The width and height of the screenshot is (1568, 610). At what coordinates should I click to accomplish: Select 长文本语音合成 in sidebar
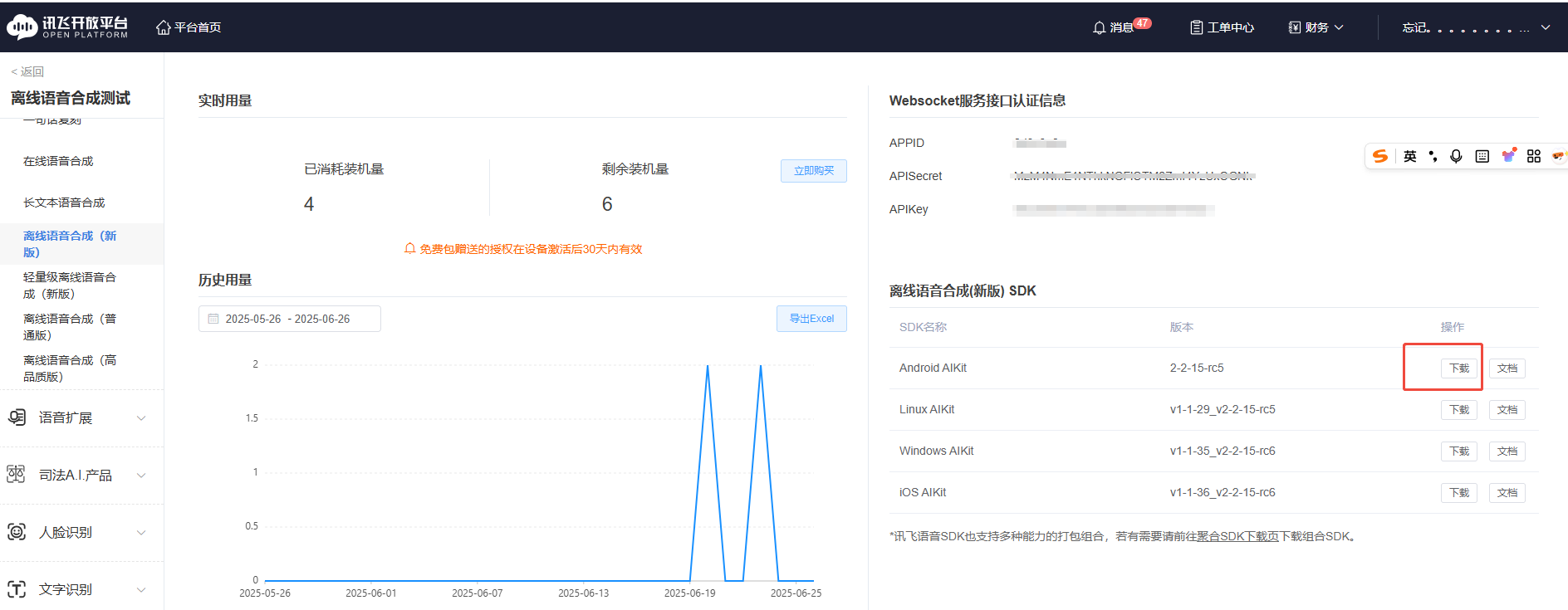[x=64, y=203]
